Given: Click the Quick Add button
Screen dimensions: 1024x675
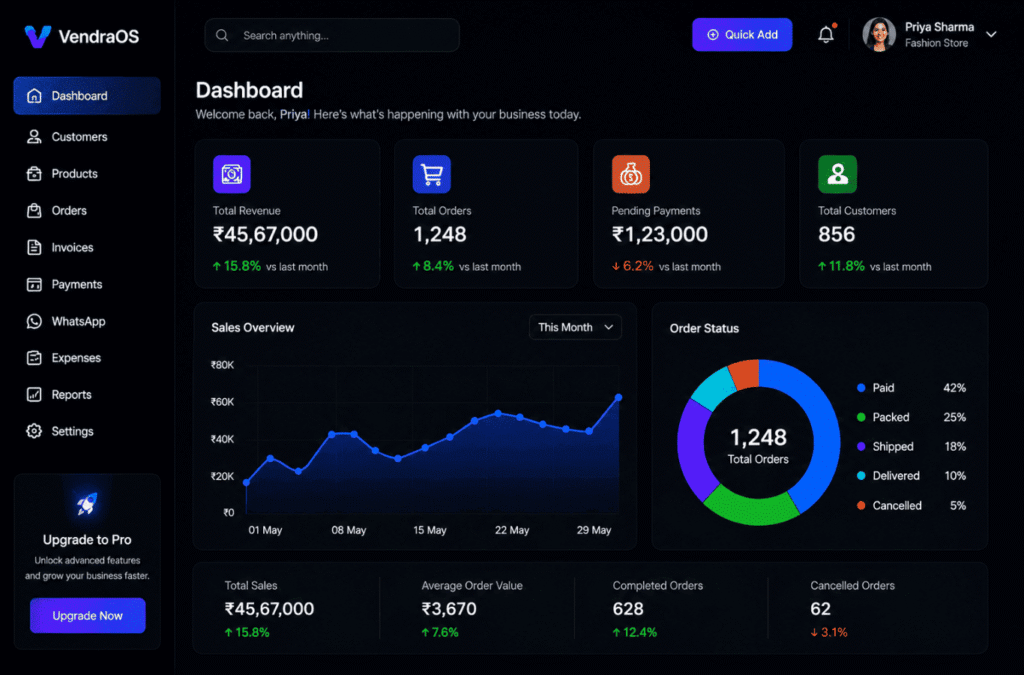Looking at the screenshot, I should [x=742, y=35].
